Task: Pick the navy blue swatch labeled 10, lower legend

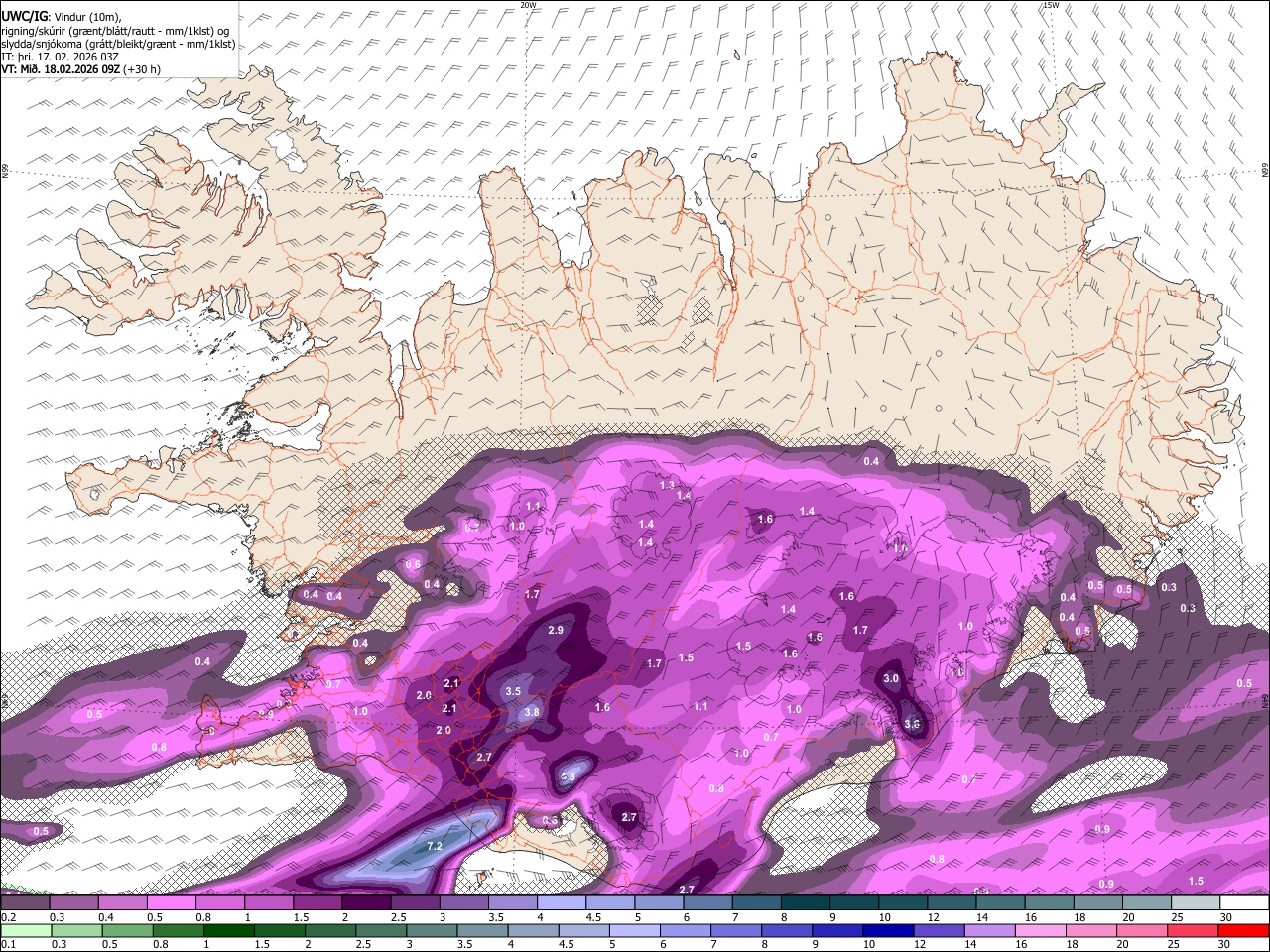Action: (x=886, y=930)
